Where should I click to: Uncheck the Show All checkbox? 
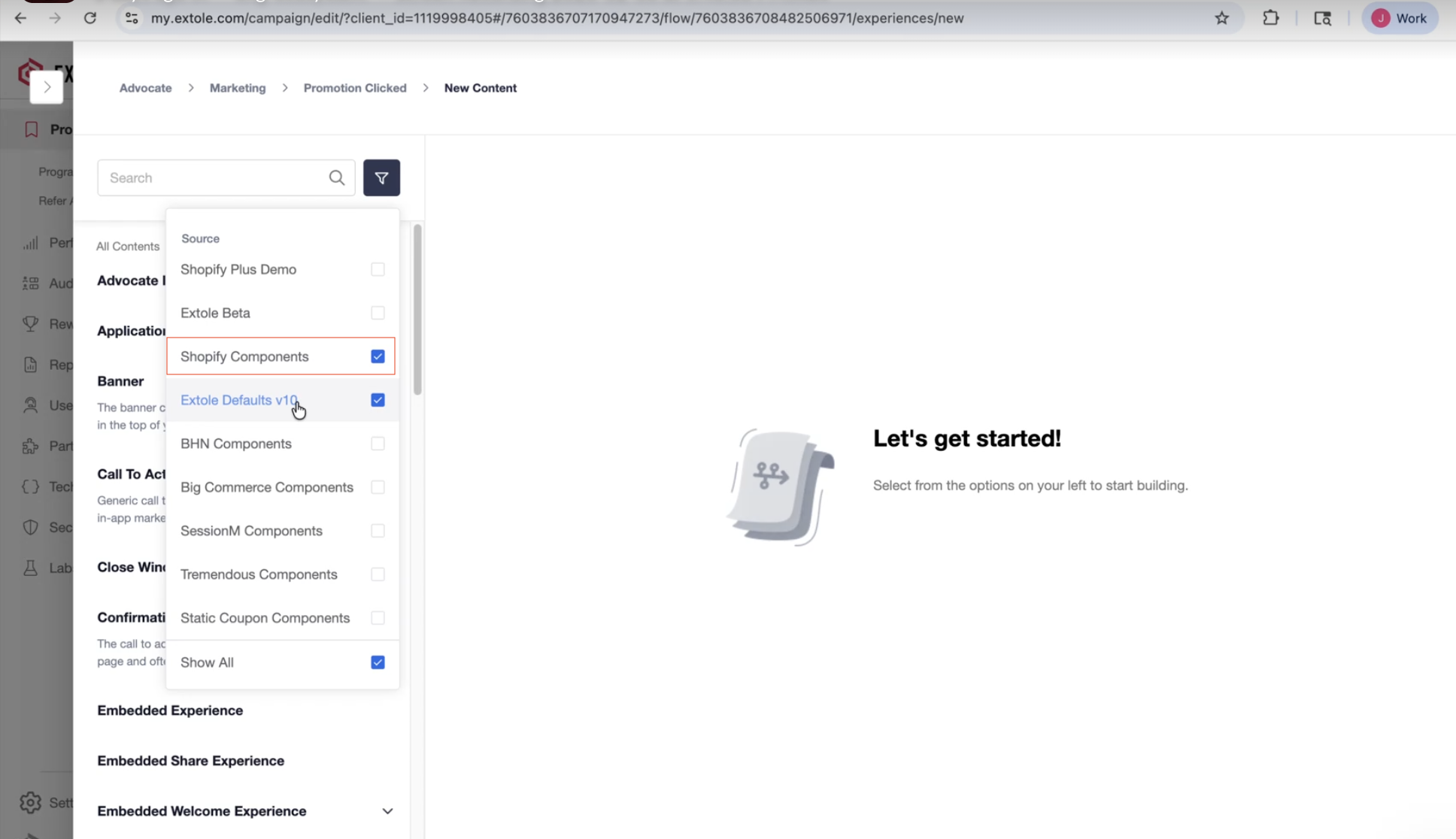[x=378, y=662]
